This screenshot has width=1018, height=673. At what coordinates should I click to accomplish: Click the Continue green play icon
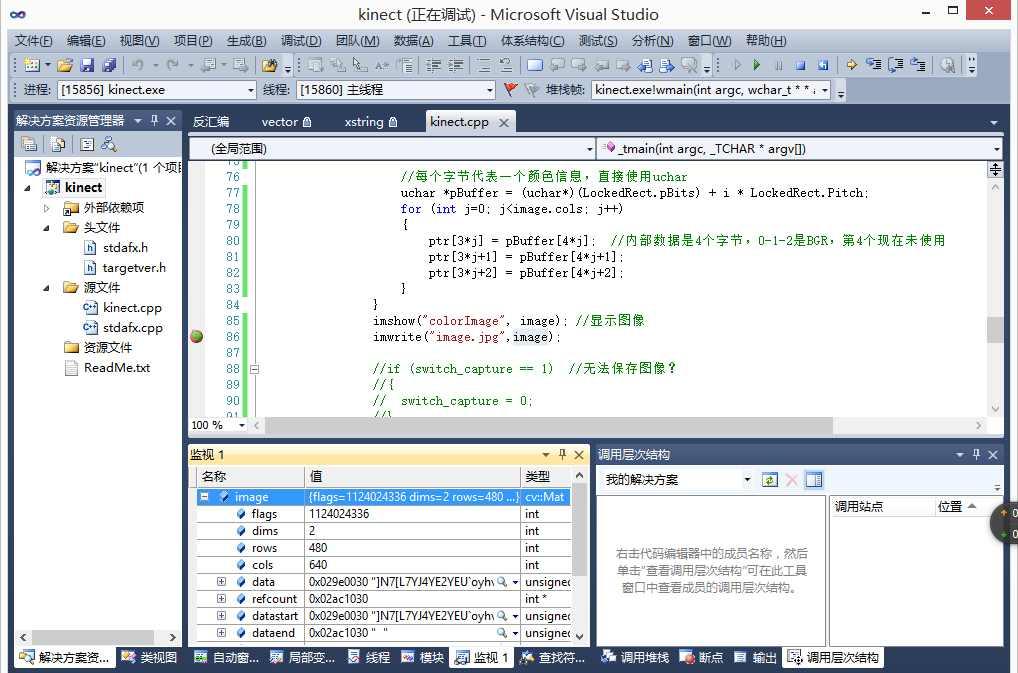[x=756, y=65]
